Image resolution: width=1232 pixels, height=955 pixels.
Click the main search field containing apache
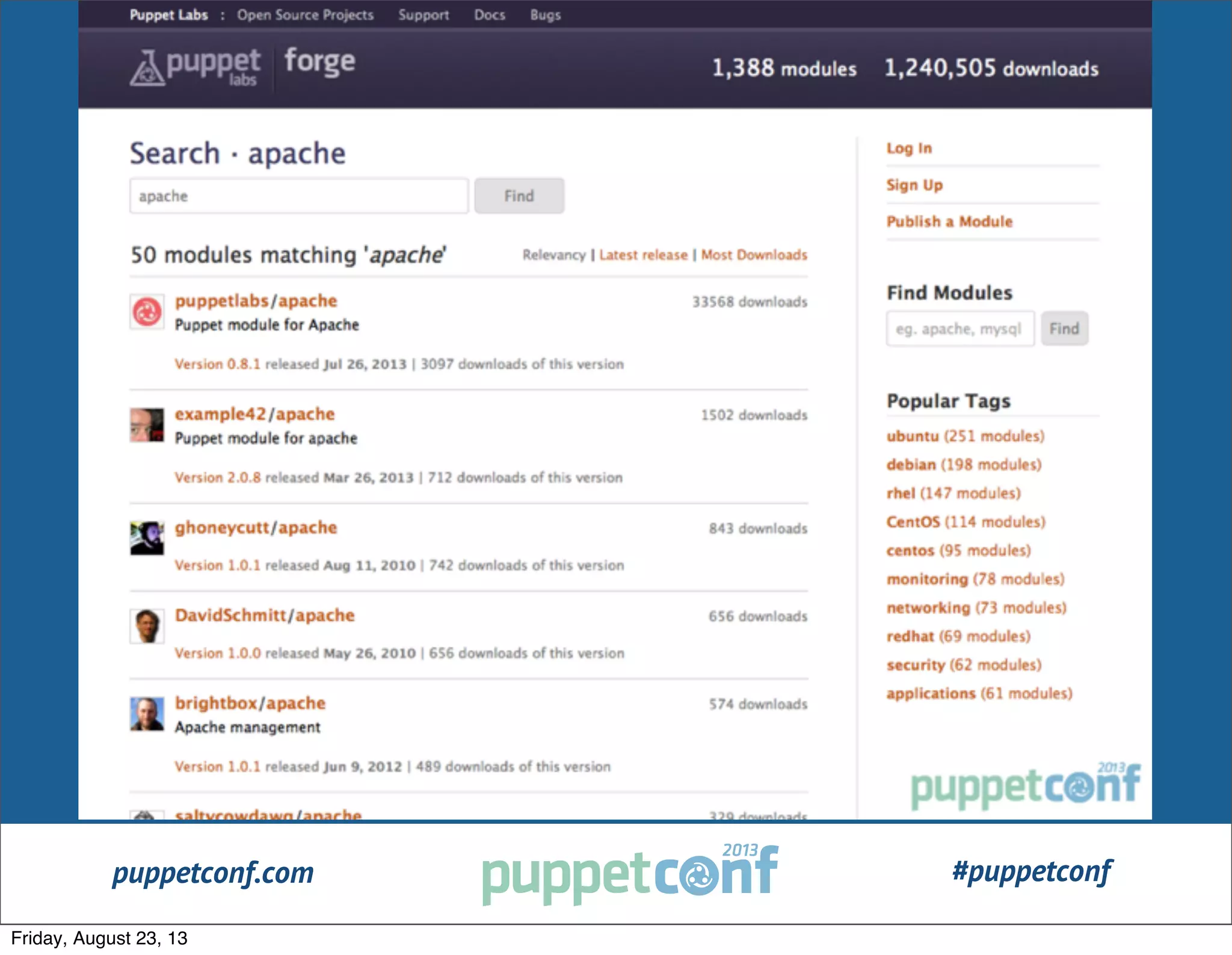coord(299,196)
